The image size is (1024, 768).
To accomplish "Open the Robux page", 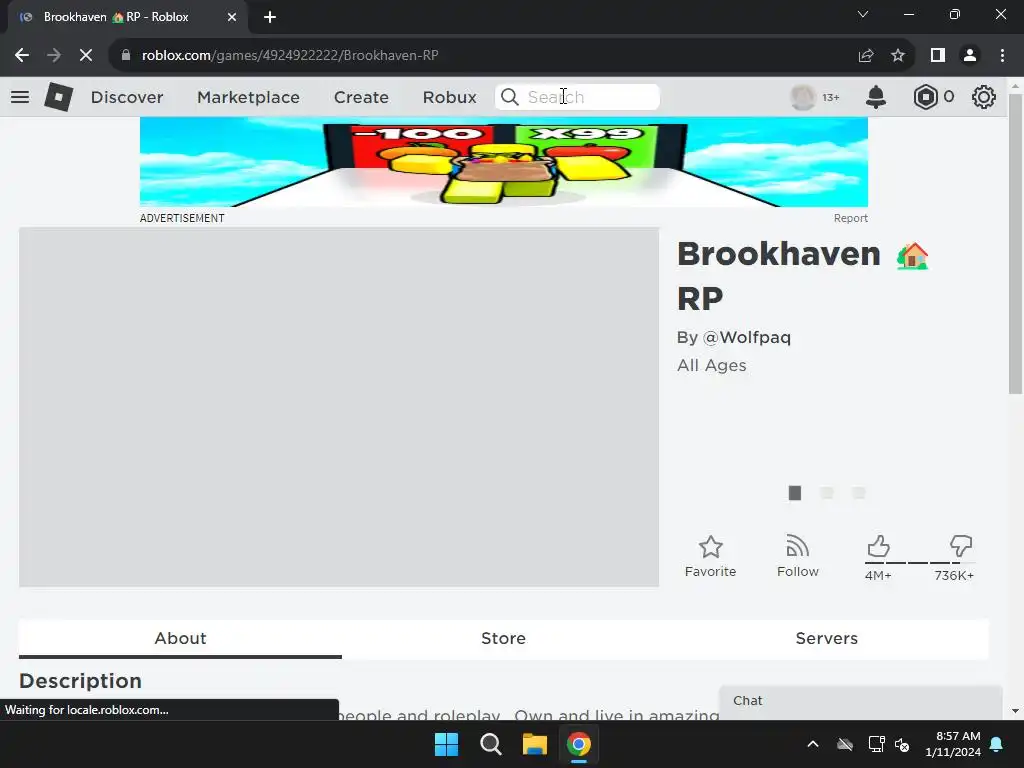I will tap(449, 97).
